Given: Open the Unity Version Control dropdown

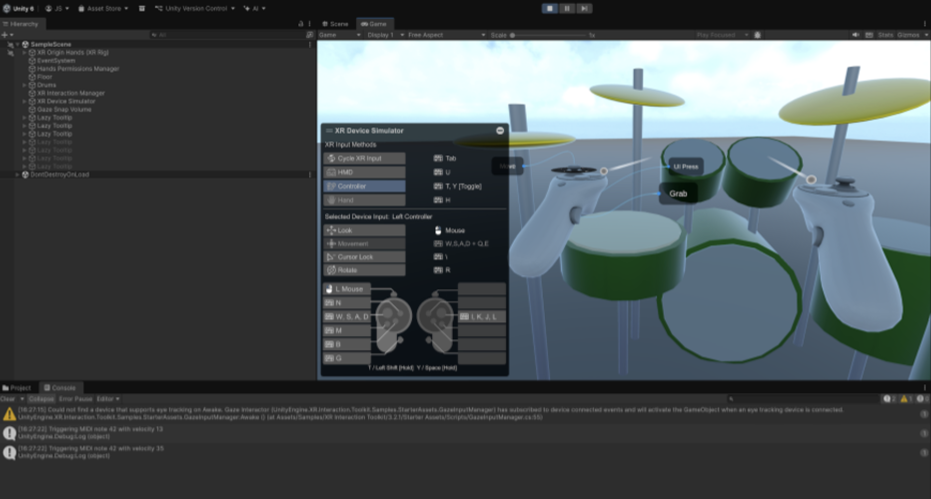Looking at the screenshot, I should tap(194, 8).
